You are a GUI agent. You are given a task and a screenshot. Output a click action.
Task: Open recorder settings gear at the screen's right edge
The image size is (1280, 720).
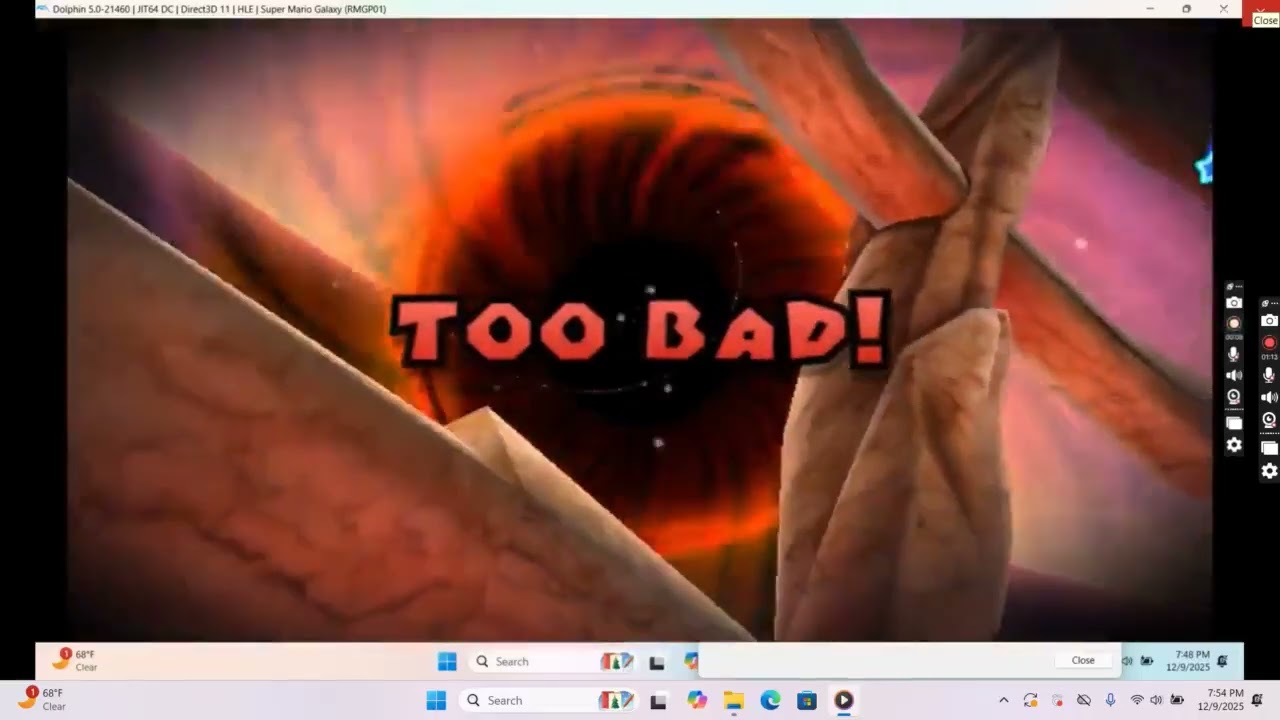[x=1269, y=471]
